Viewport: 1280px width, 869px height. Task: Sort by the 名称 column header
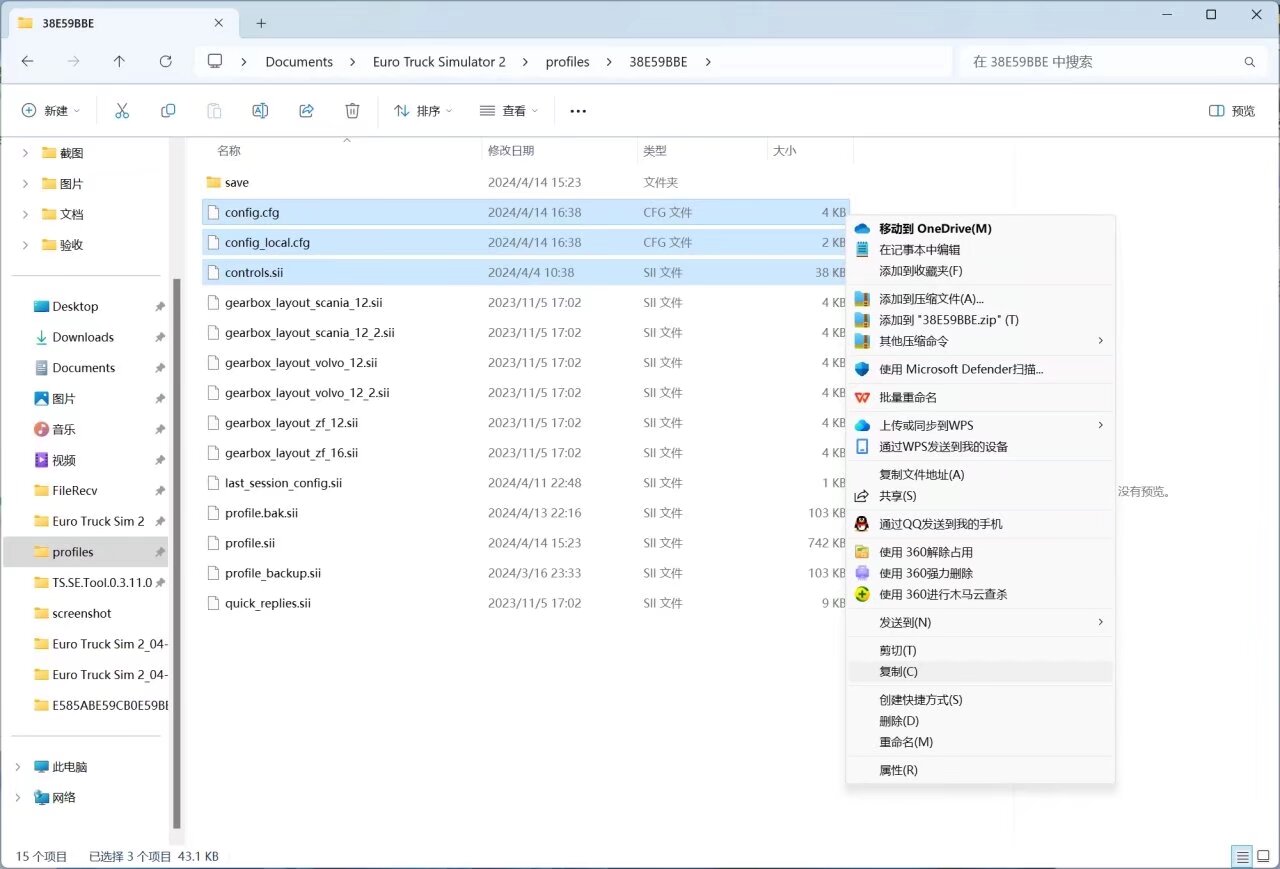229,151
